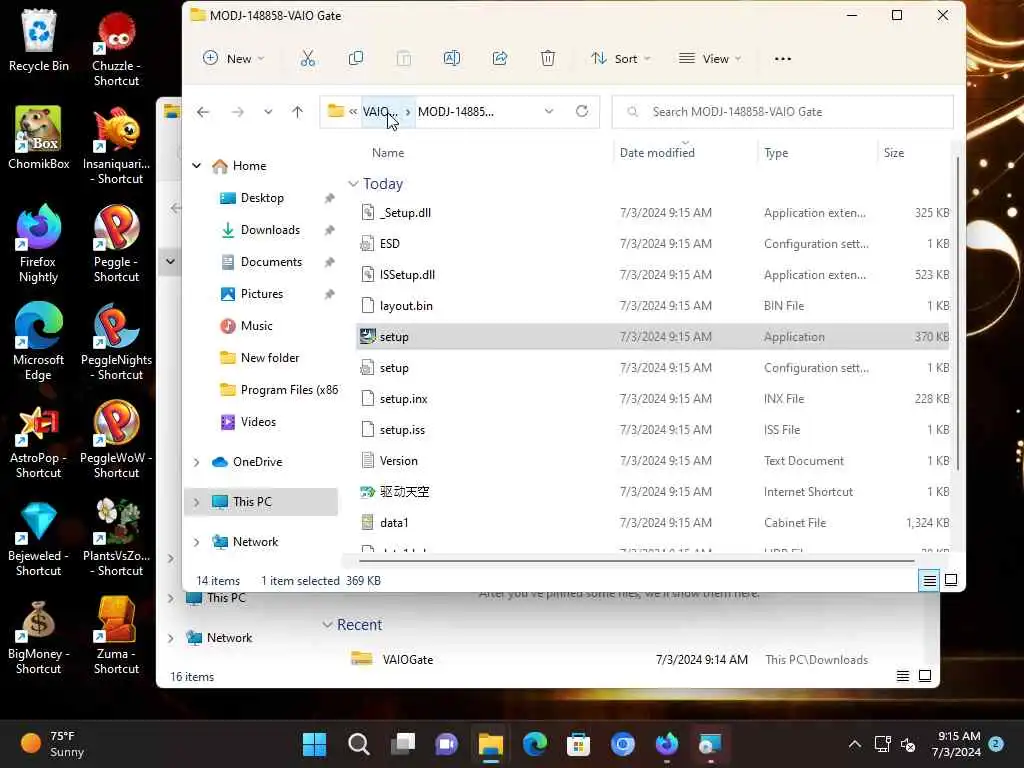Select the Chuzzle shortcut on desktop

point(116,49)
